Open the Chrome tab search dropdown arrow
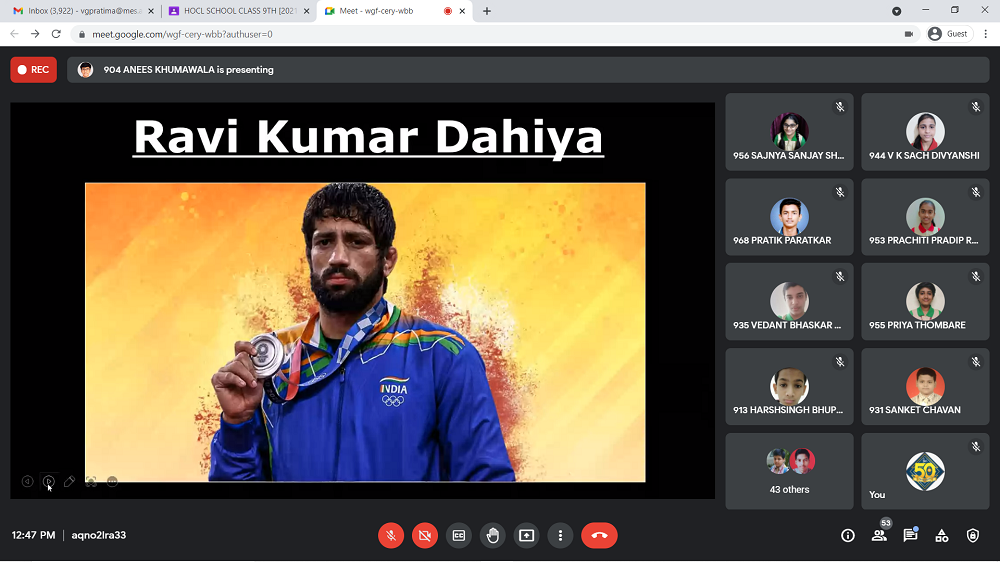 (x=896, y=11)
